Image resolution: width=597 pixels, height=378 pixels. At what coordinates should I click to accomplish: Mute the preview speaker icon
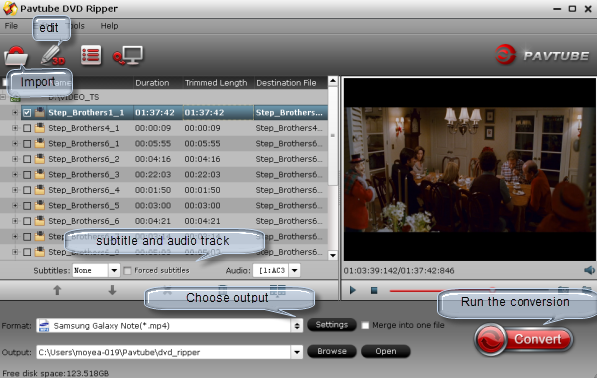coord(589,270)
